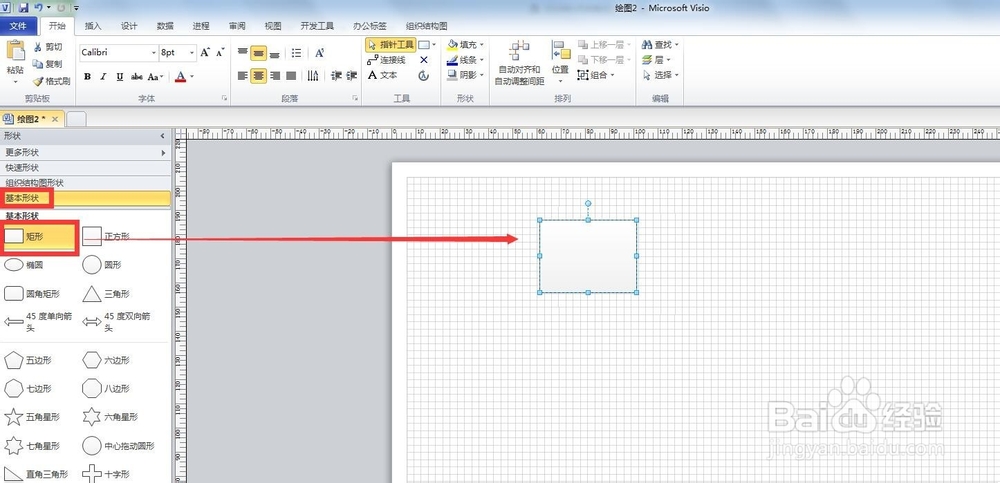Open the Calibri font name dropdown

coord(154,52)
